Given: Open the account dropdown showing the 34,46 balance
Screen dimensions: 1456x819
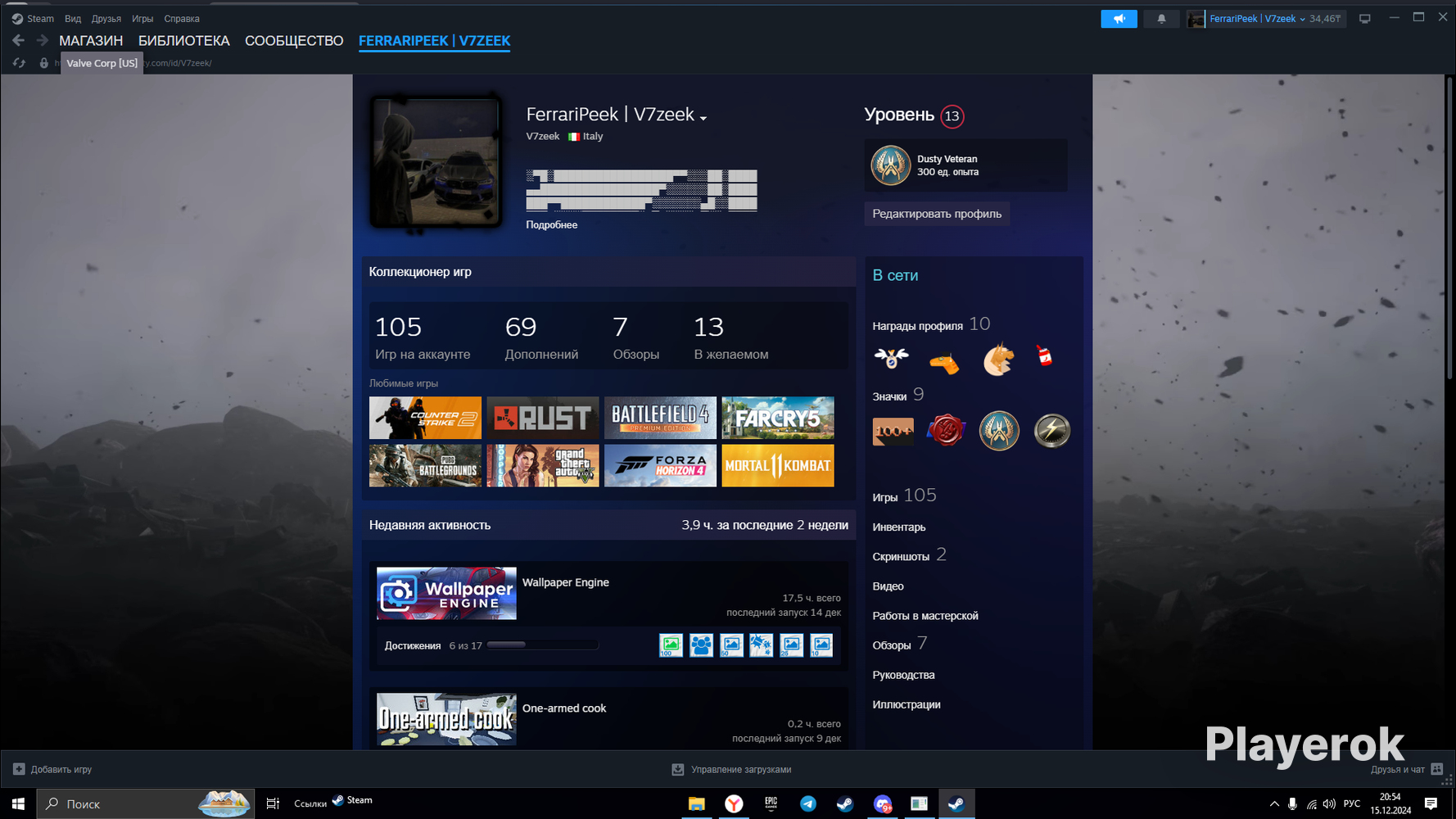Looking at the screenshot, I should point(1265,19).
